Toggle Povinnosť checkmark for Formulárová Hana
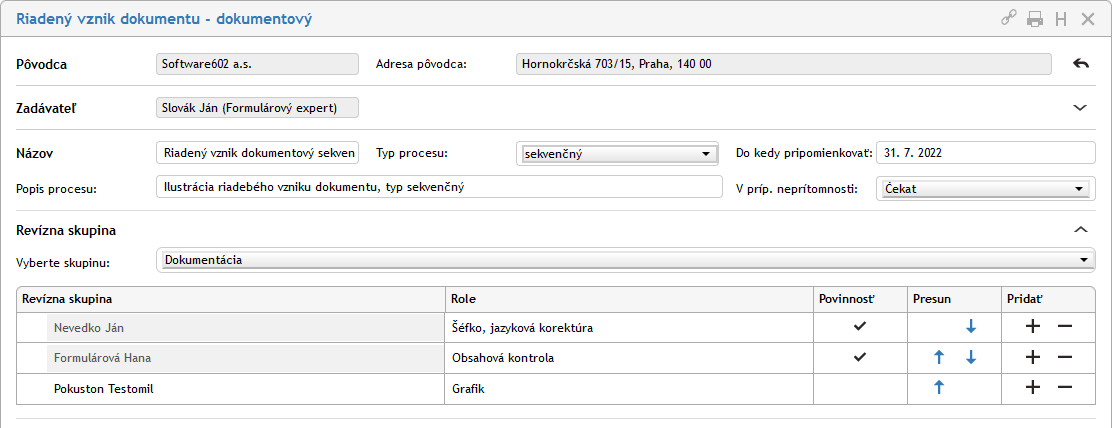This screenshot has height=428, width=1112. pyautogui.click(x=860, y=357)
